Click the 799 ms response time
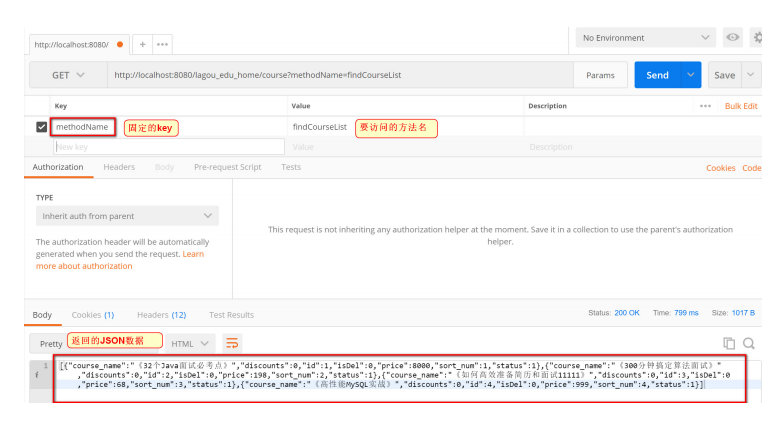784x423 pixels. (686, 312)
